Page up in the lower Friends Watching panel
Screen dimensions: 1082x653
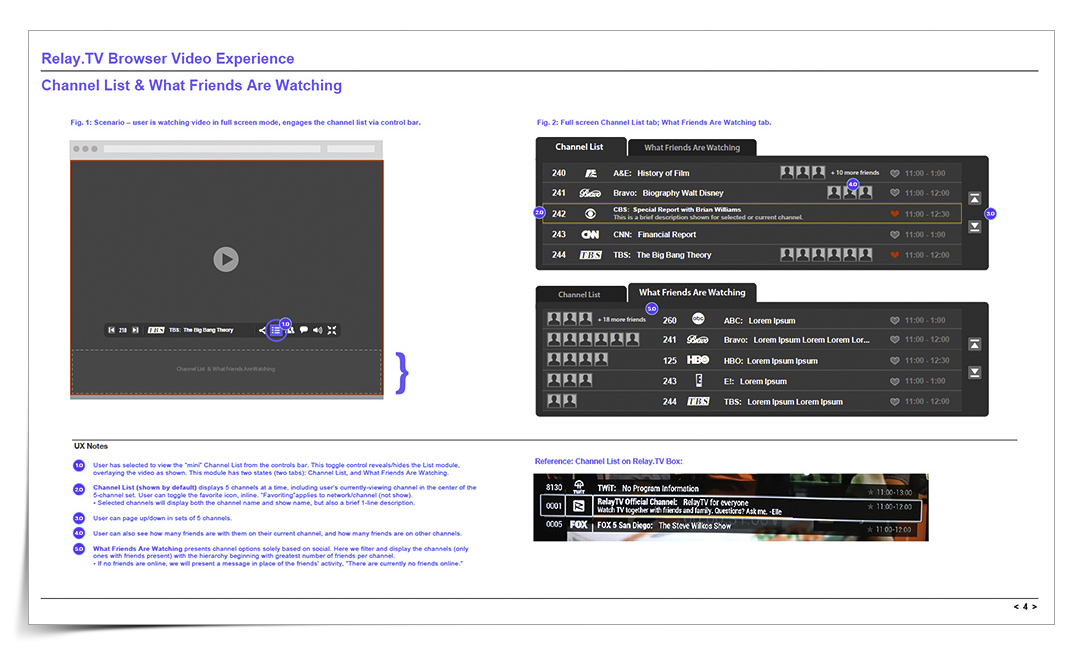(x=974, y=344)
